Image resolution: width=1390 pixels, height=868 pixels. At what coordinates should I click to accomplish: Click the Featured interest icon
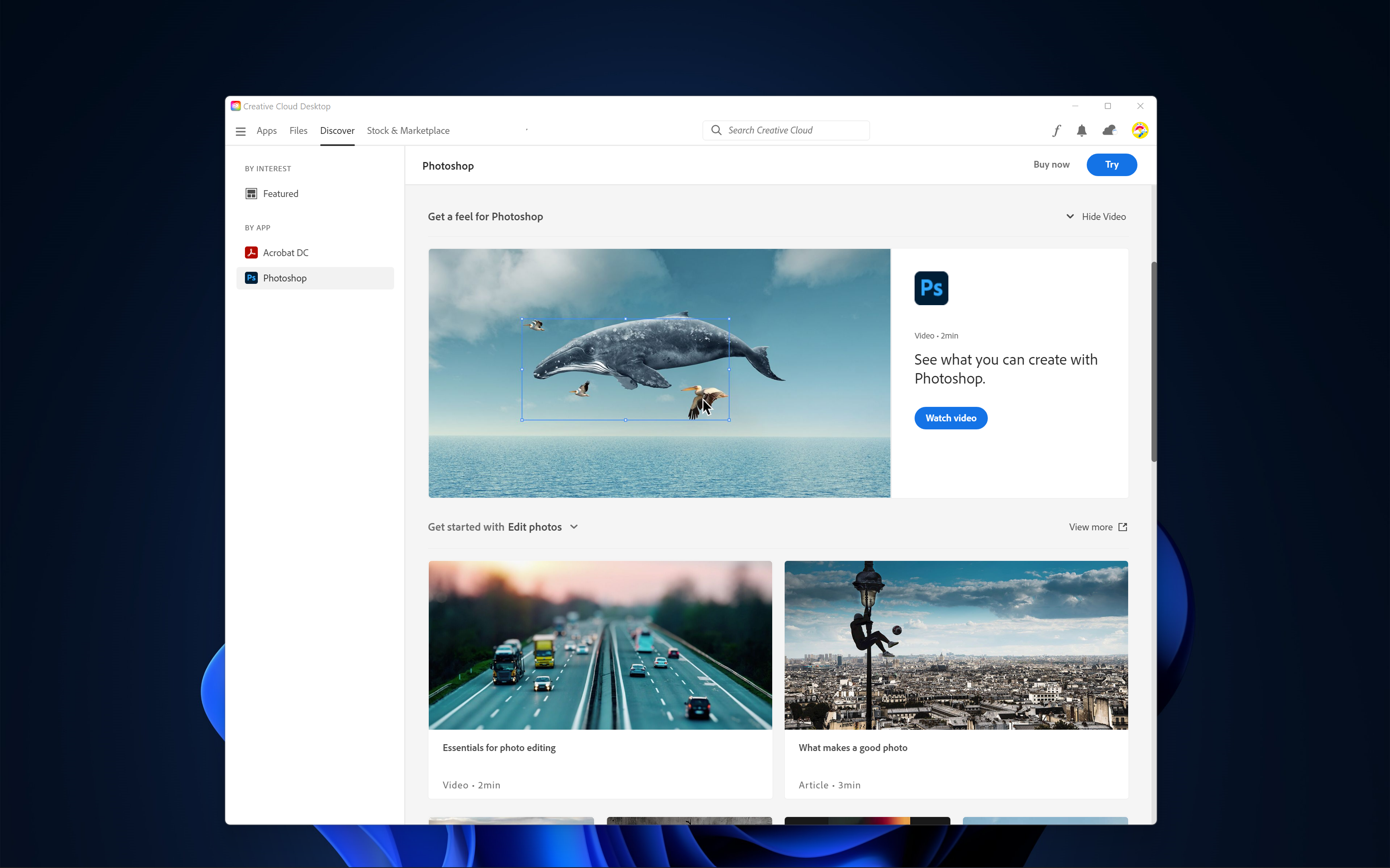251,193
